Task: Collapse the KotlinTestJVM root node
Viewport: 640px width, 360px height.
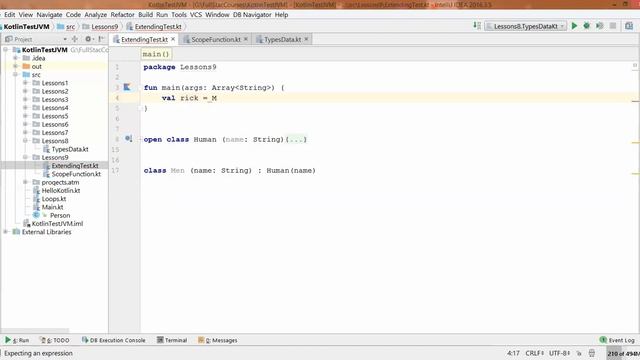Action: tap(6, 50)
